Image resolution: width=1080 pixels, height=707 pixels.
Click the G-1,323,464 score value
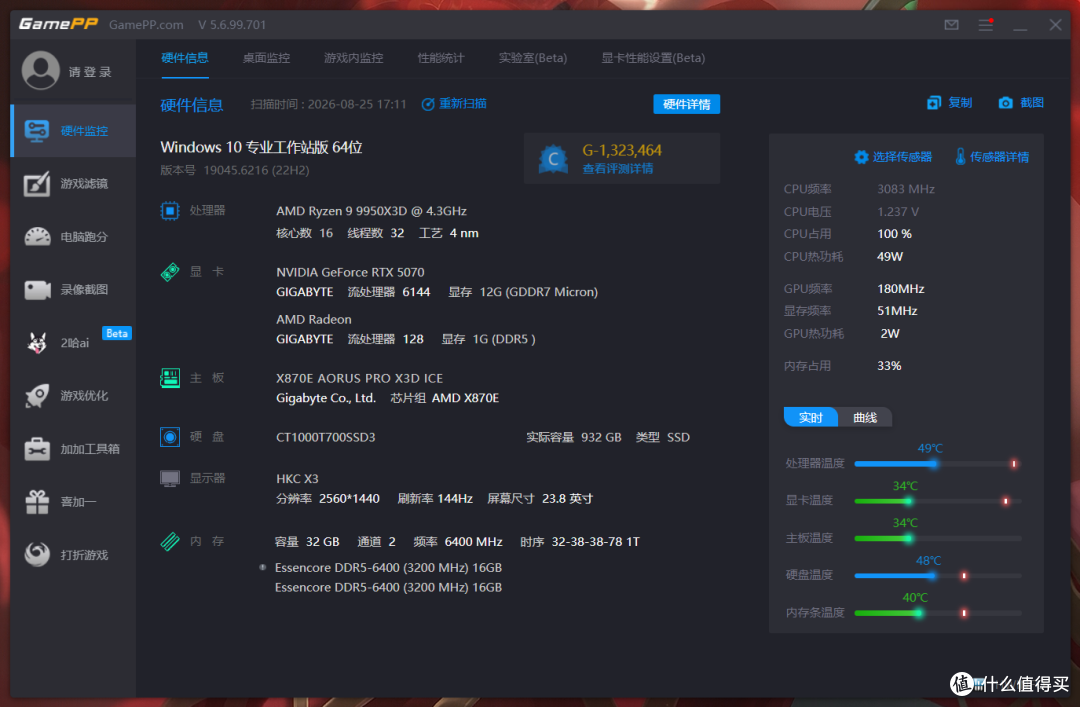622,150
